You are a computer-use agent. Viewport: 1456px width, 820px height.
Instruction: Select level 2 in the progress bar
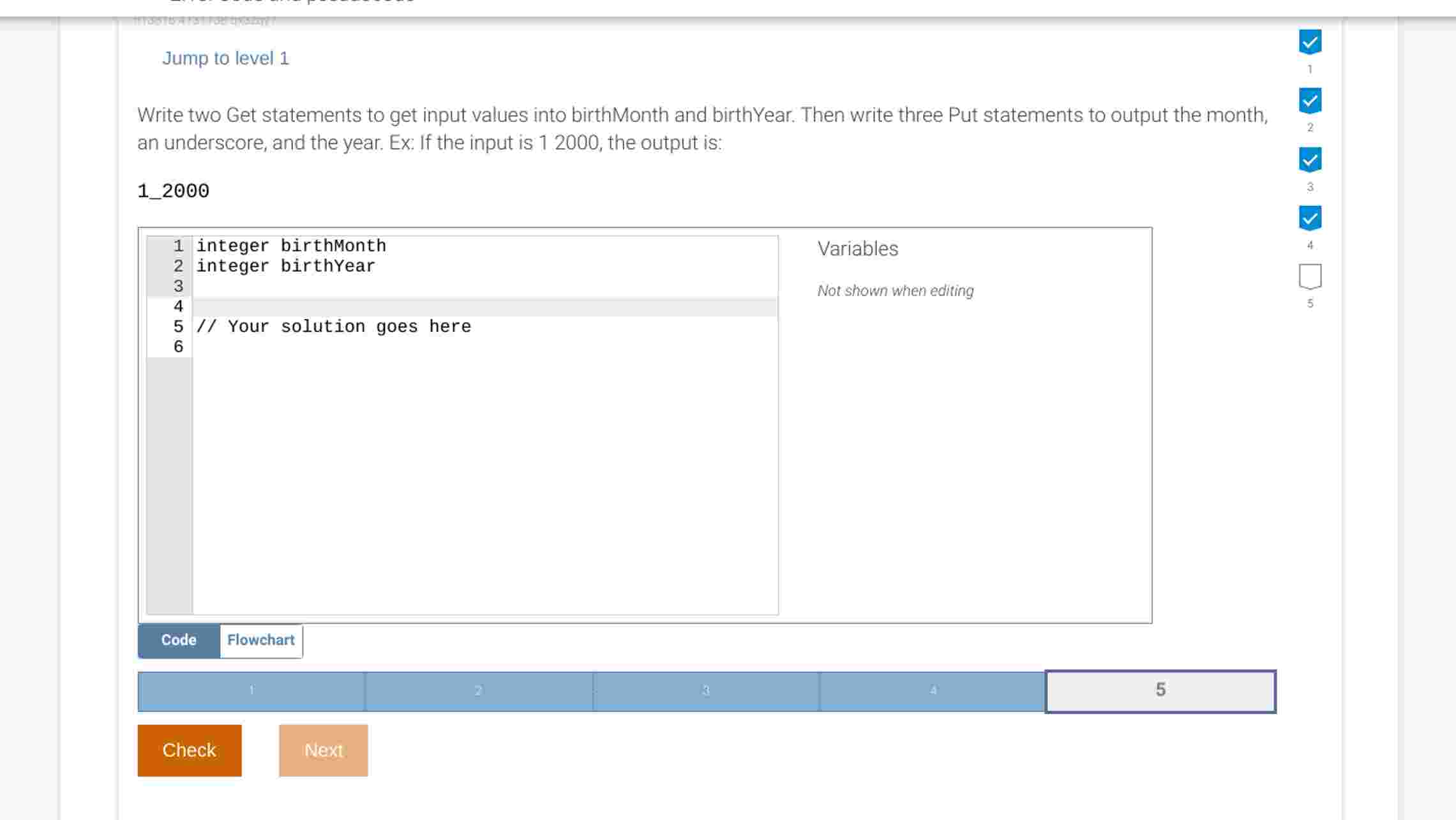pos(478,691)
